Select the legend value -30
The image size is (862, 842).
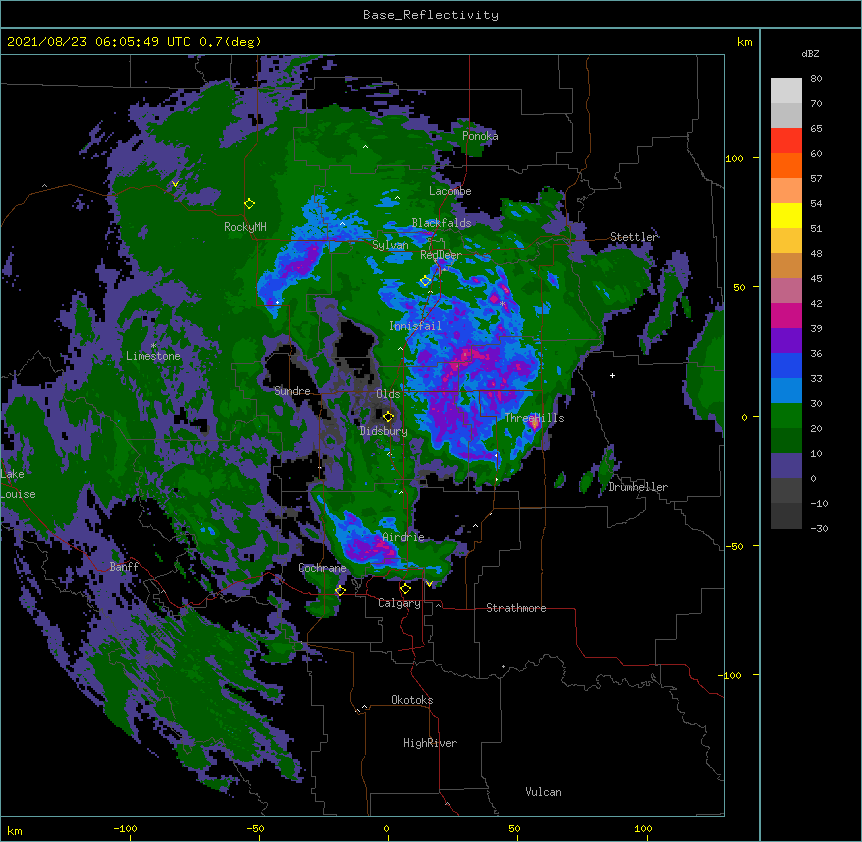[x=819, y=528]
